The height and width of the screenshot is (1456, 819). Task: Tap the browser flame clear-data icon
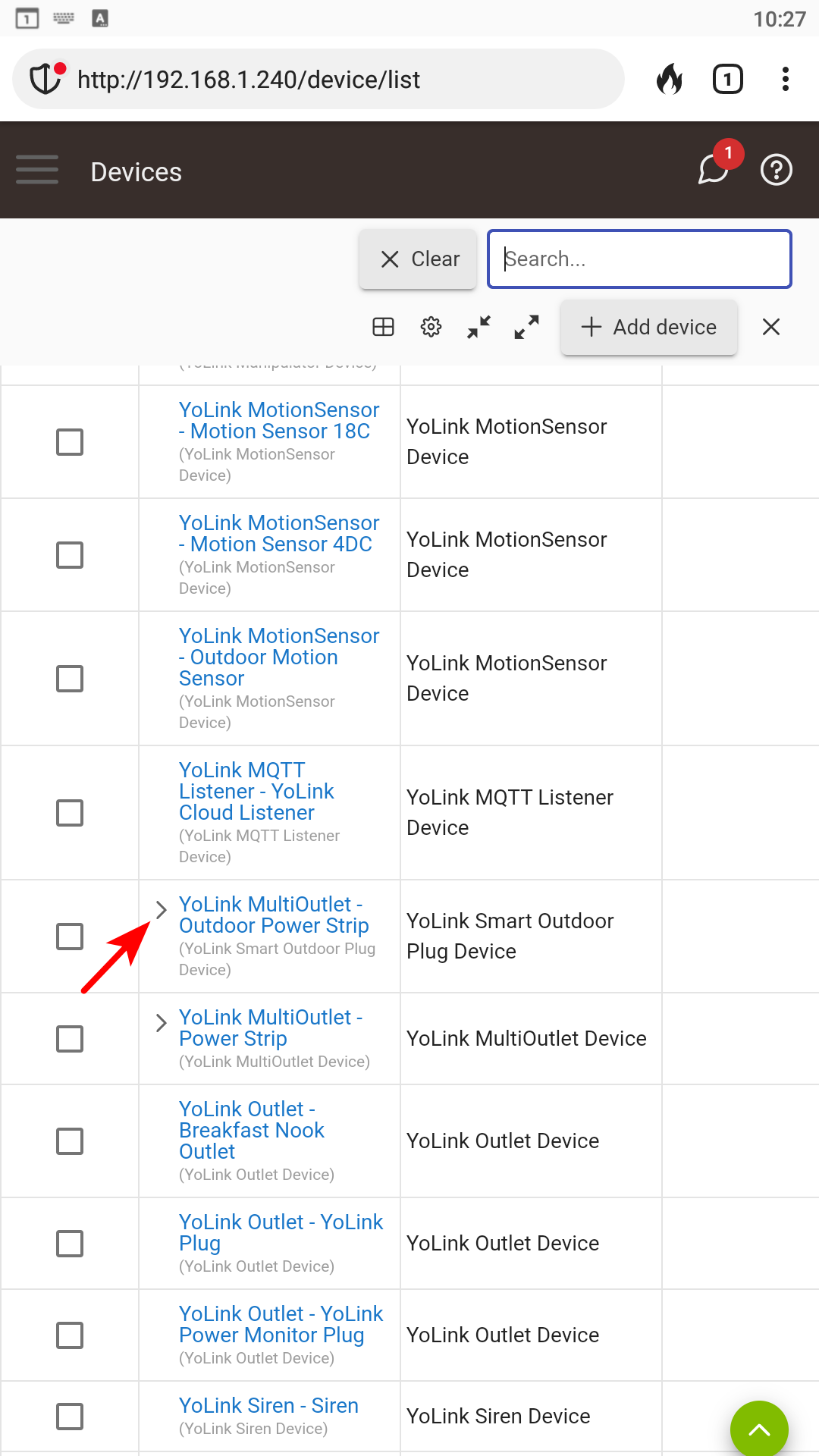tap(670, 79)
